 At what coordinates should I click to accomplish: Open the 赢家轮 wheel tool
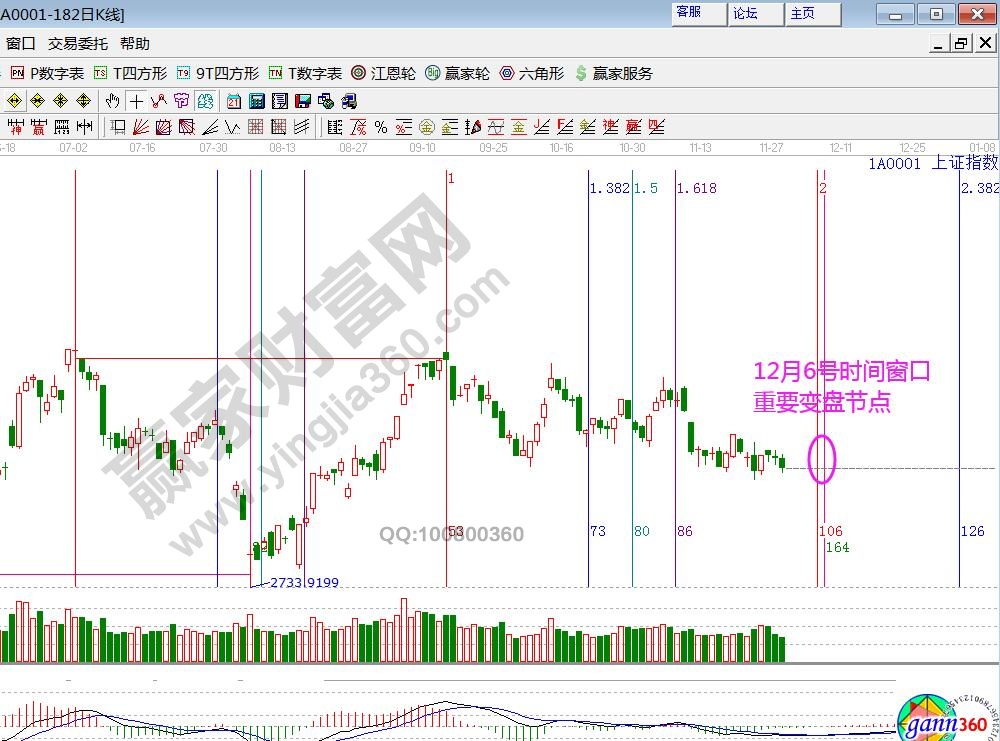point(457,73)
